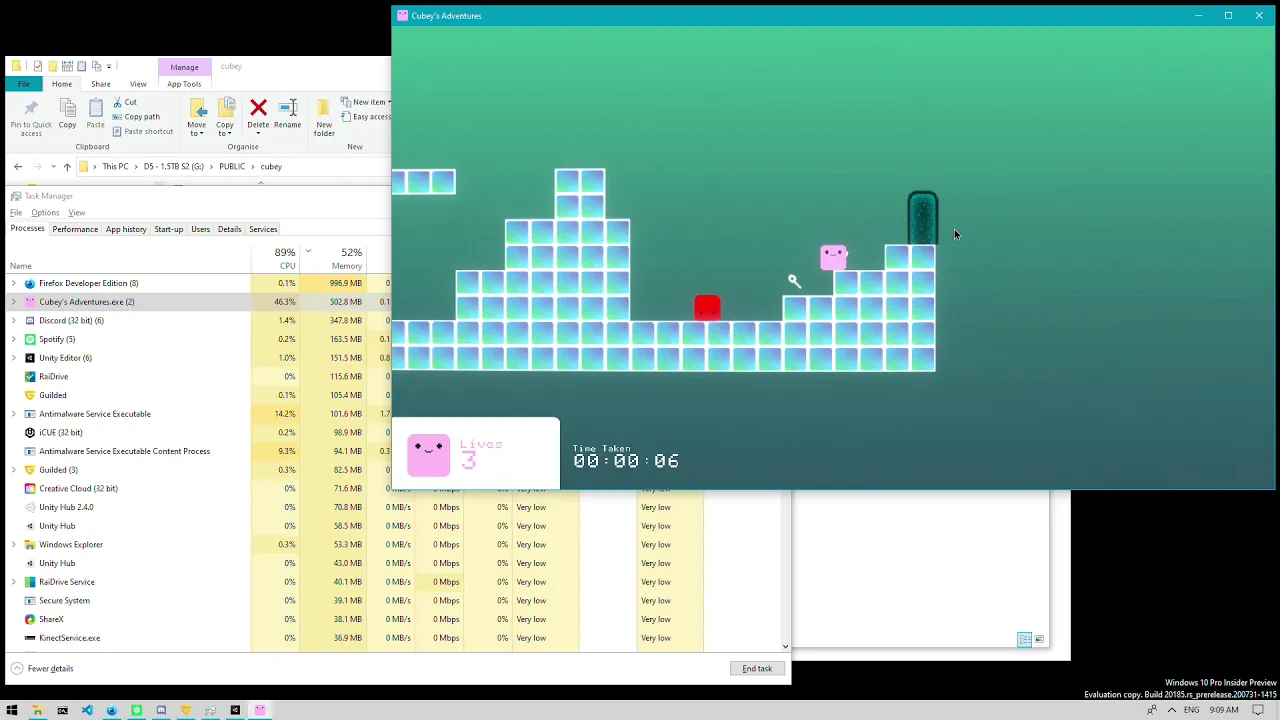Expand Discord (32 bit) process group
The width and height of the screenshot is (1280, 720).
pyautogui.click(x=14, y=320)
